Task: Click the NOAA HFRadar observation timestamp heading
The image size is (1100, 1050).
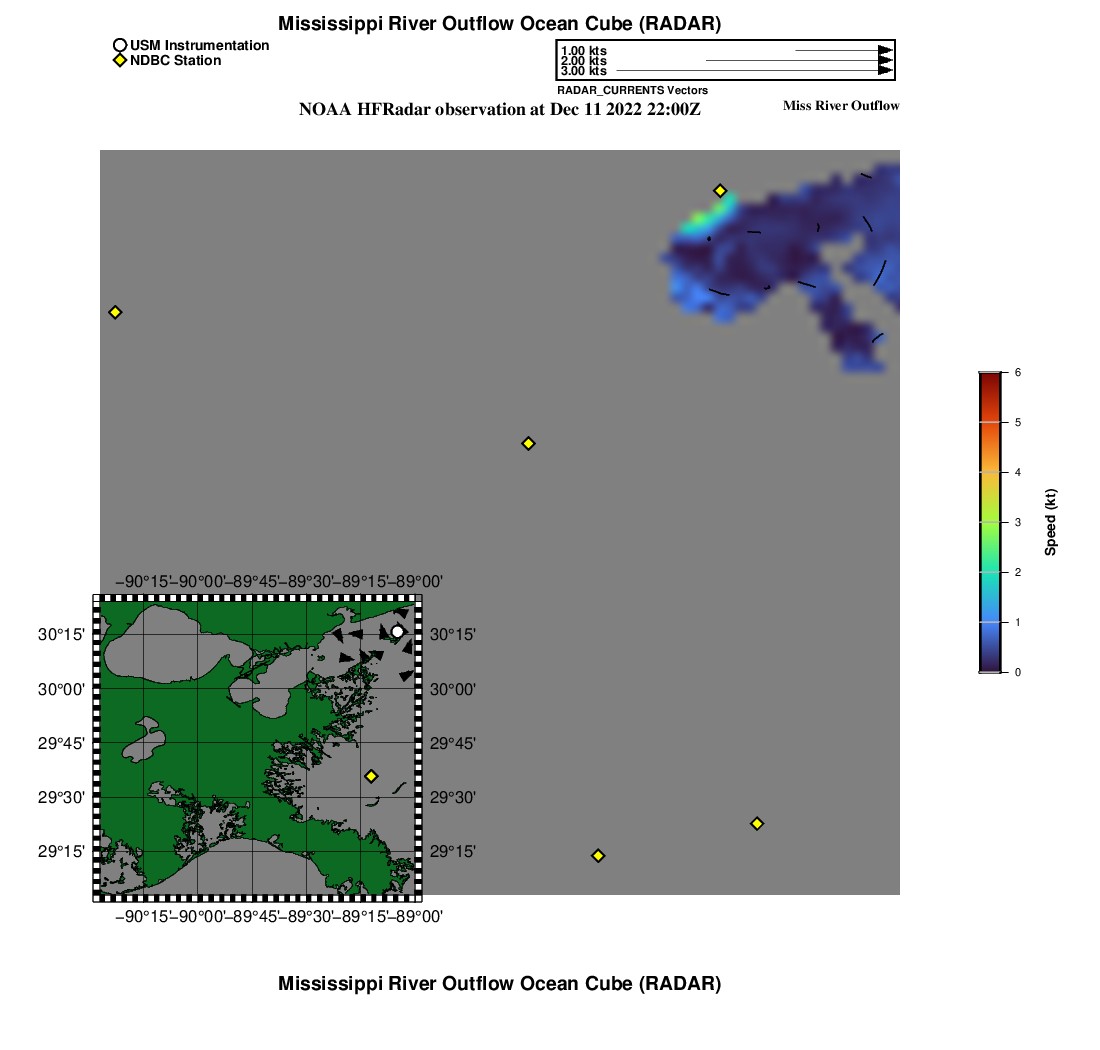Action: 499,110
